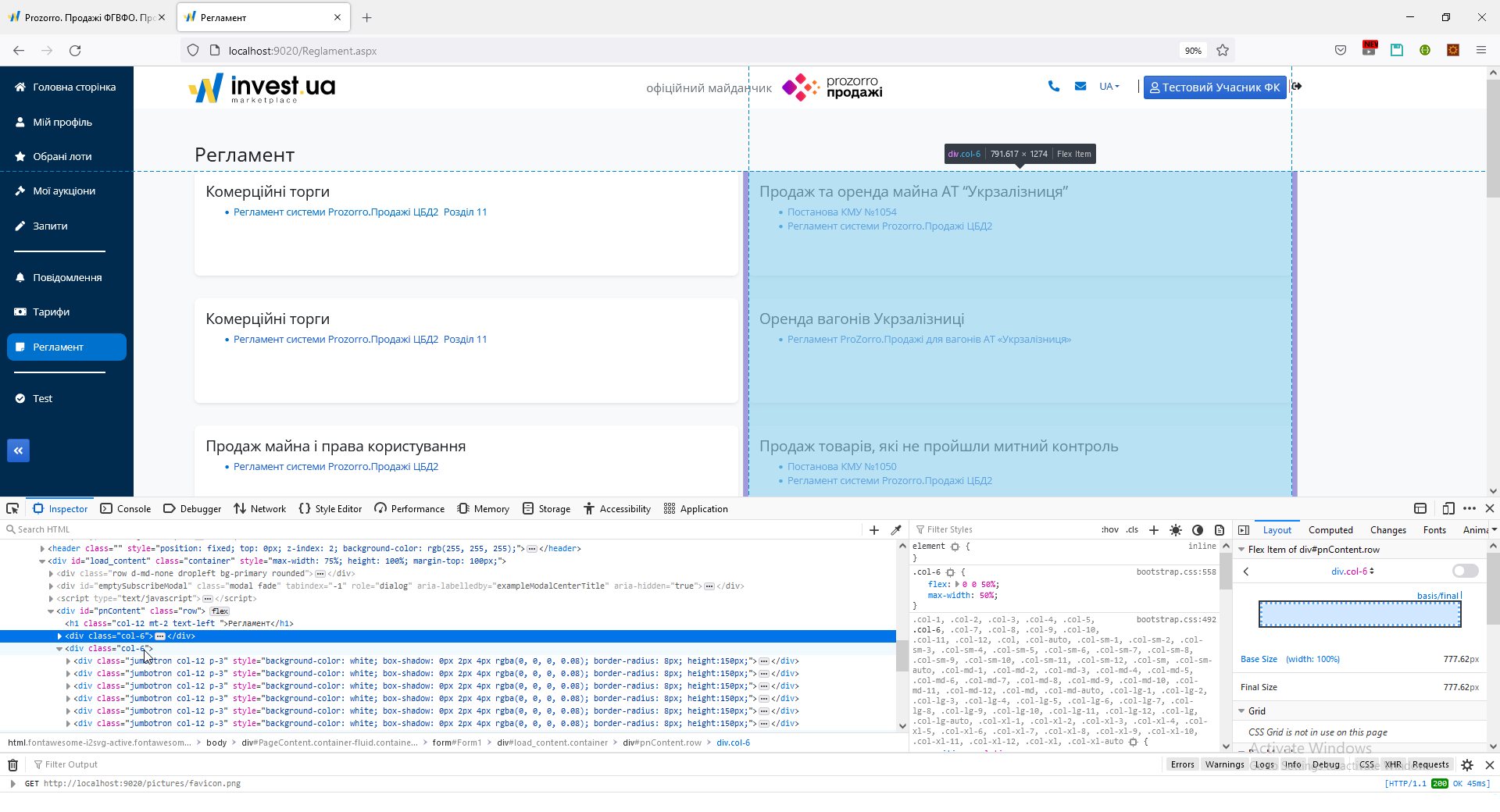Collapse the Flex Item of div#pnContent.row section
Viewport: 1500px width, 812px height.
(x=1241, y=550)
